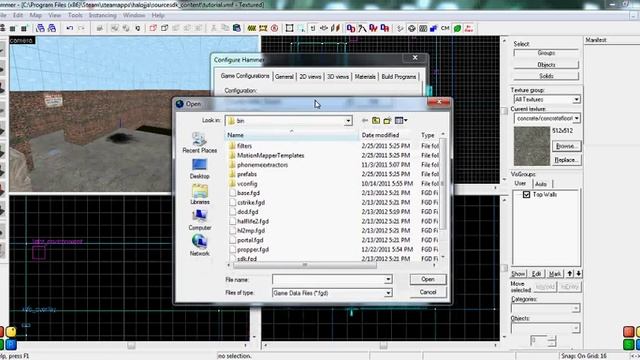
Task: Click the current concrete texture preview thumbnail
Action: tap(531, 146)
